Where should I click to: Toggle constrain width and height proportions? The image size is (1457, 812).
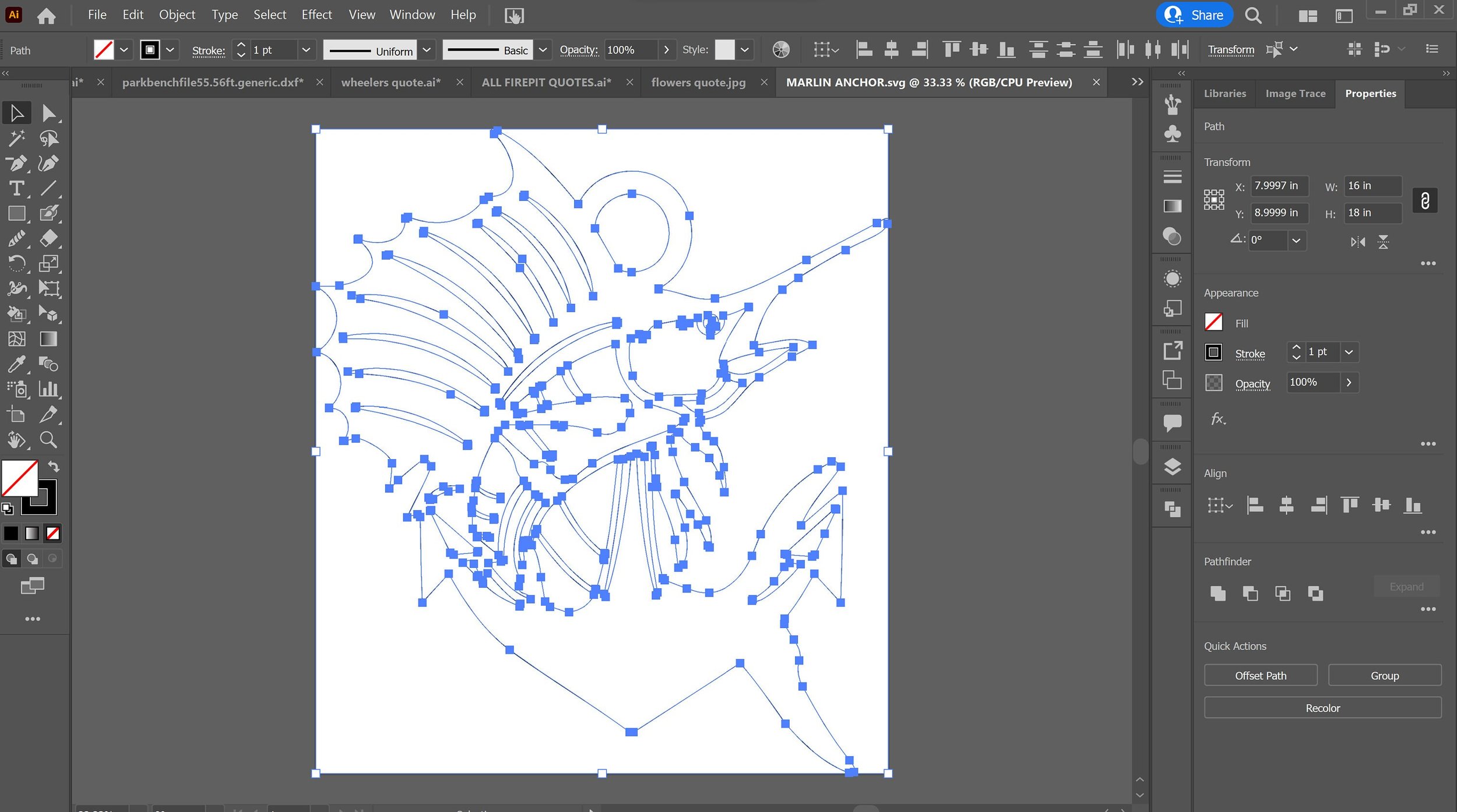[1424, 200]
